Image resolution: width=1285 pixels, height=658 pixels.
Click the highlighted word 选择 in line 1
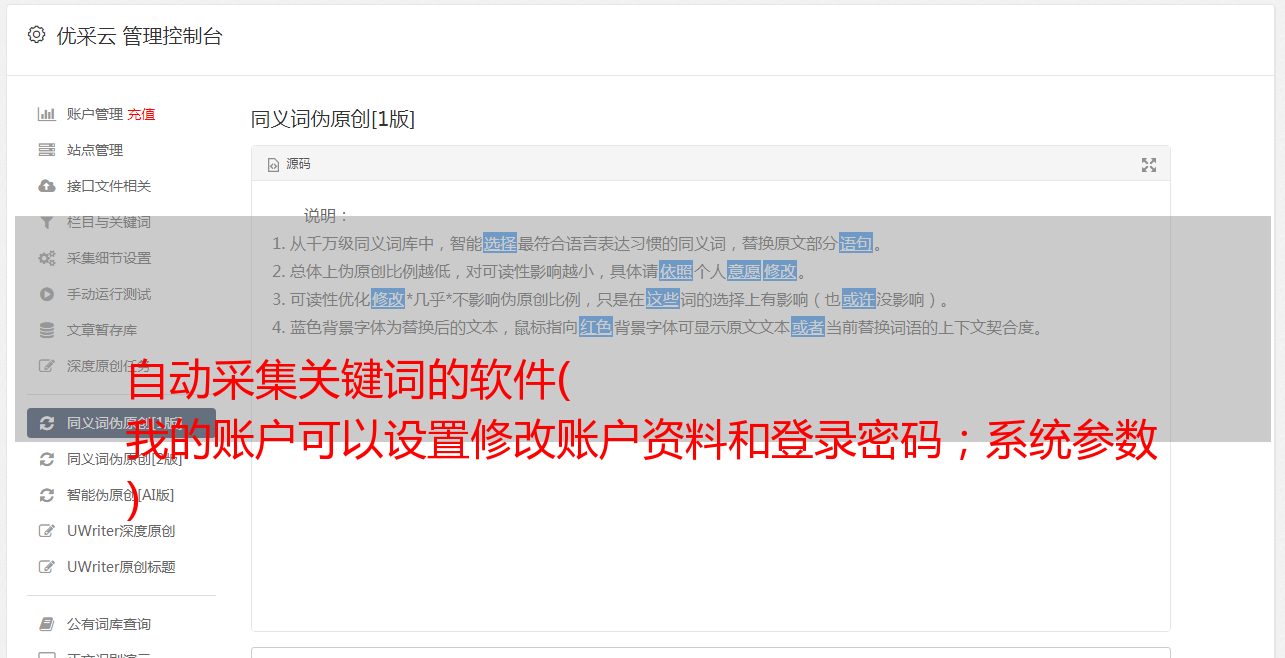tap(500, 243)
